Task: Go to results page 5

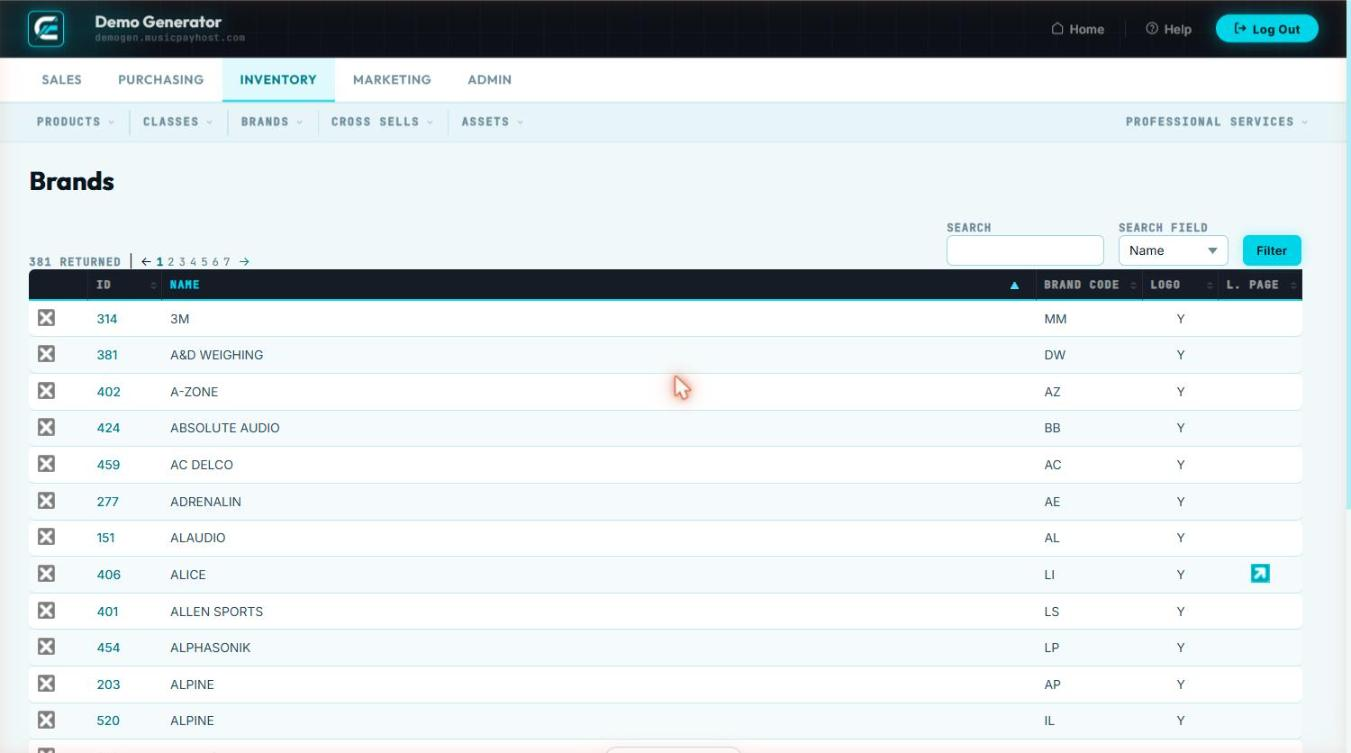Action: [x=204, y=262]
